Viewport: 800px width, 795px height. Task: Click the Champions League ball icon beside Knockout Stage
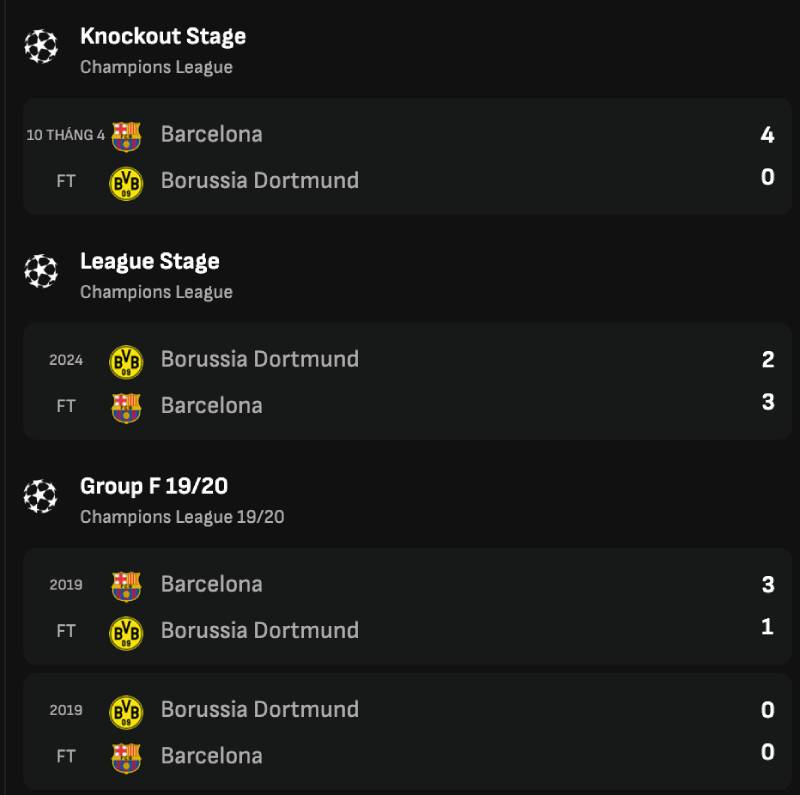point(41,46)
